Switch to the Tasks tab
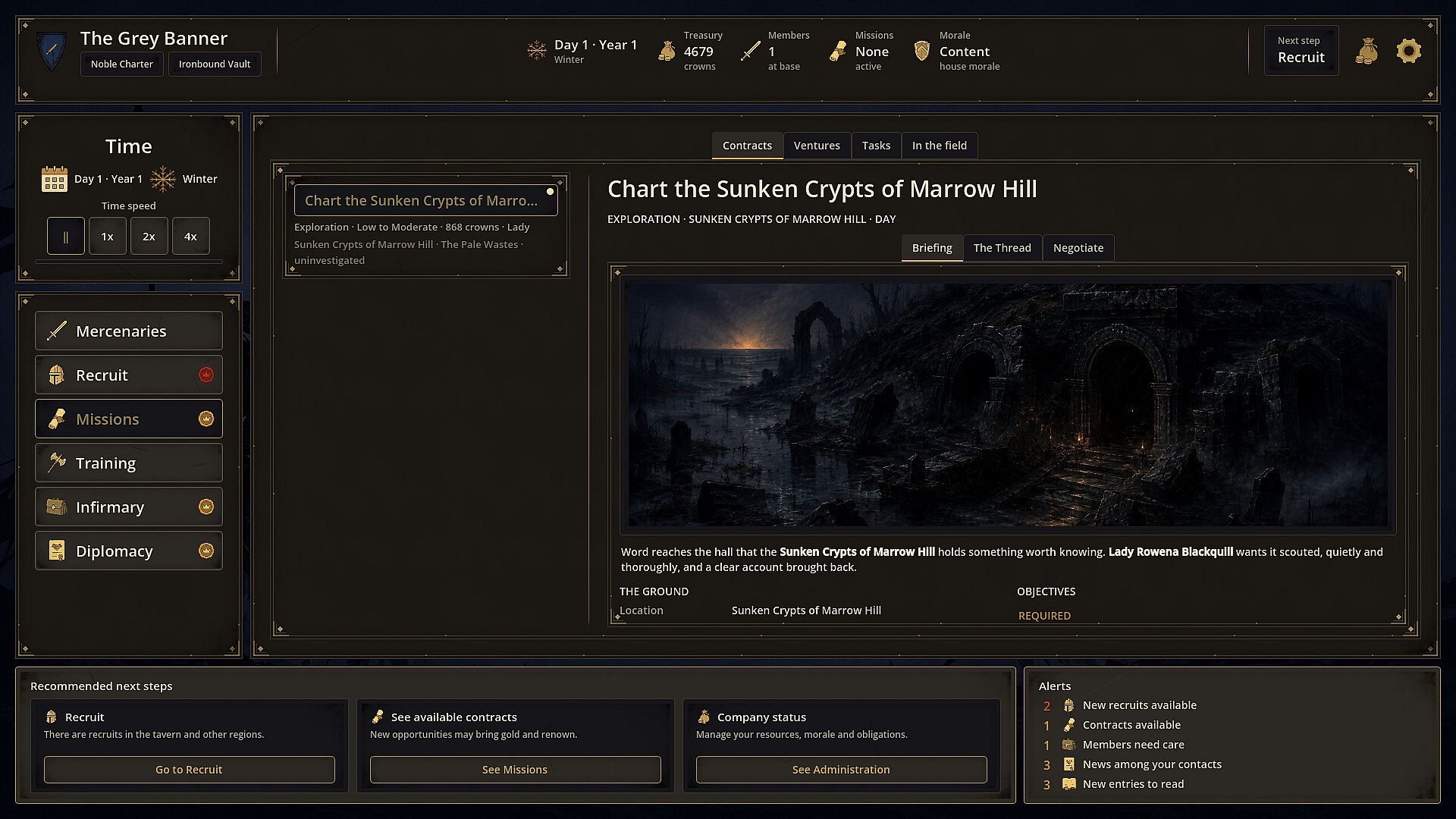Image resolution: width=1456 pixels, height=819 pixels. 876,146
